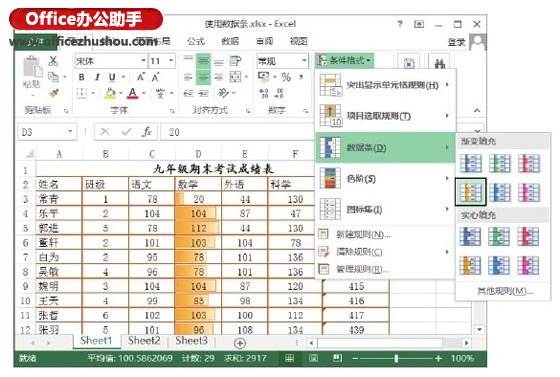Click the Copy icon

[x=53, y=76]
